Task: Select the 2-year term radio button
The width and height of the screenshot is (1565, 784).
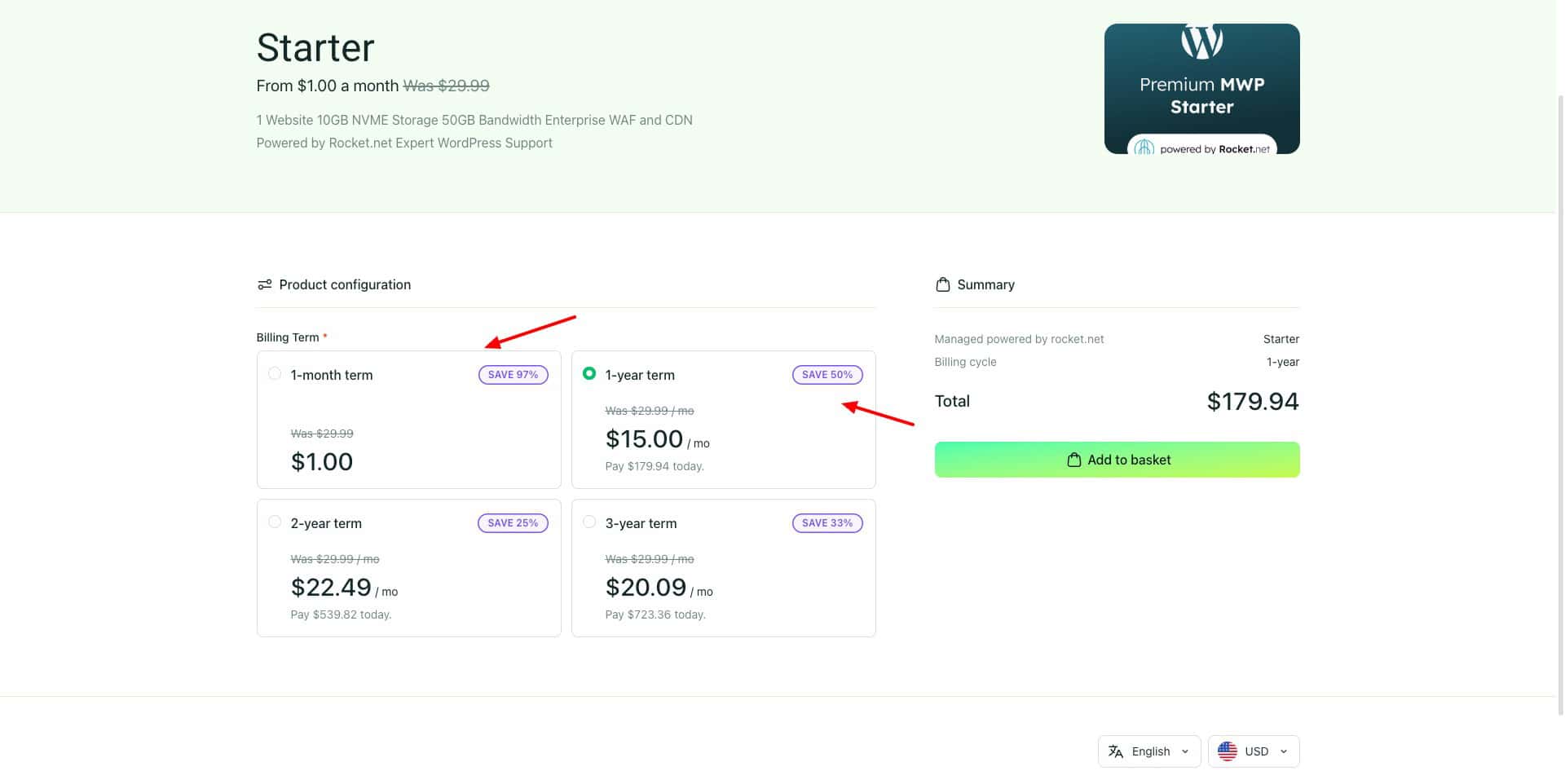Action: tap(275, 522)
